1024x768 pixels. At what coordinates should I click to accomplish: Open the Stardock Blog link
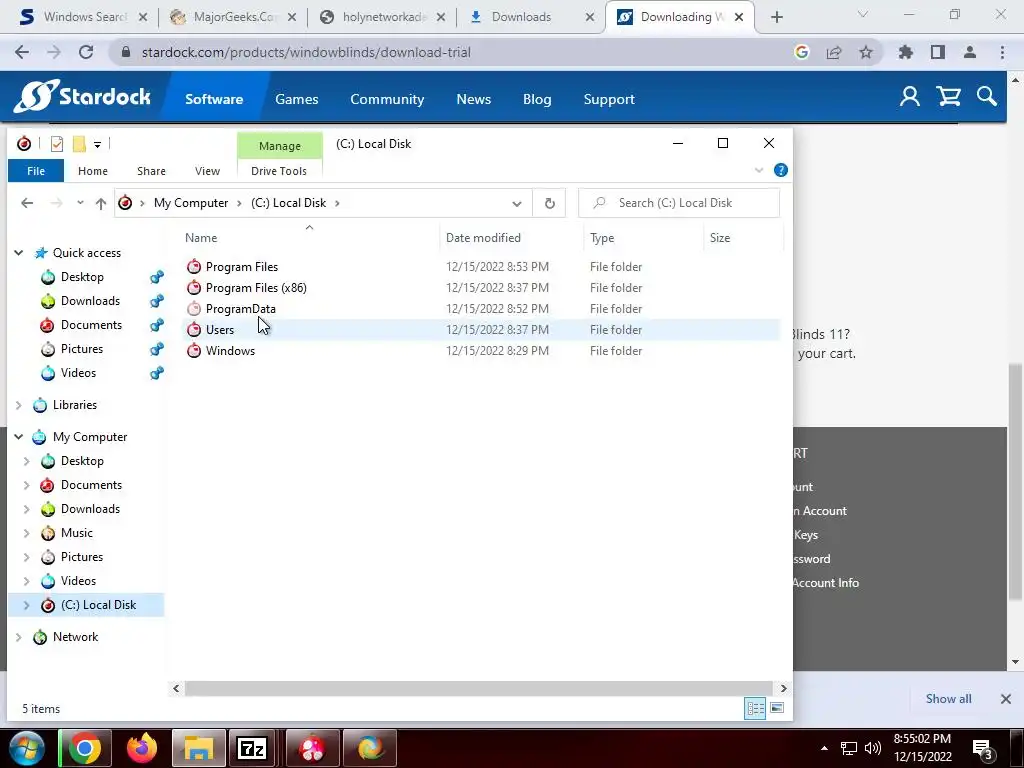click(537, 99)
